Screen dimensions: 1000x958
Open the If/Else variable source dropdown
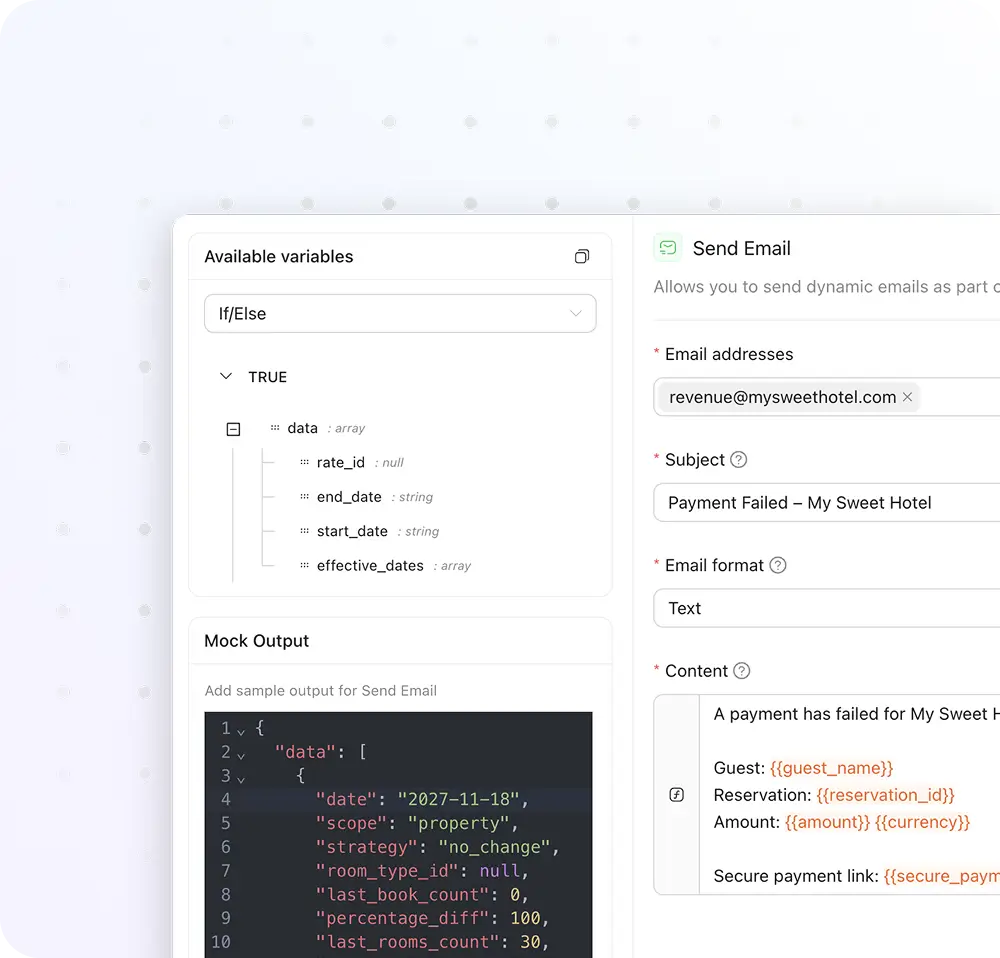(400, 313)
